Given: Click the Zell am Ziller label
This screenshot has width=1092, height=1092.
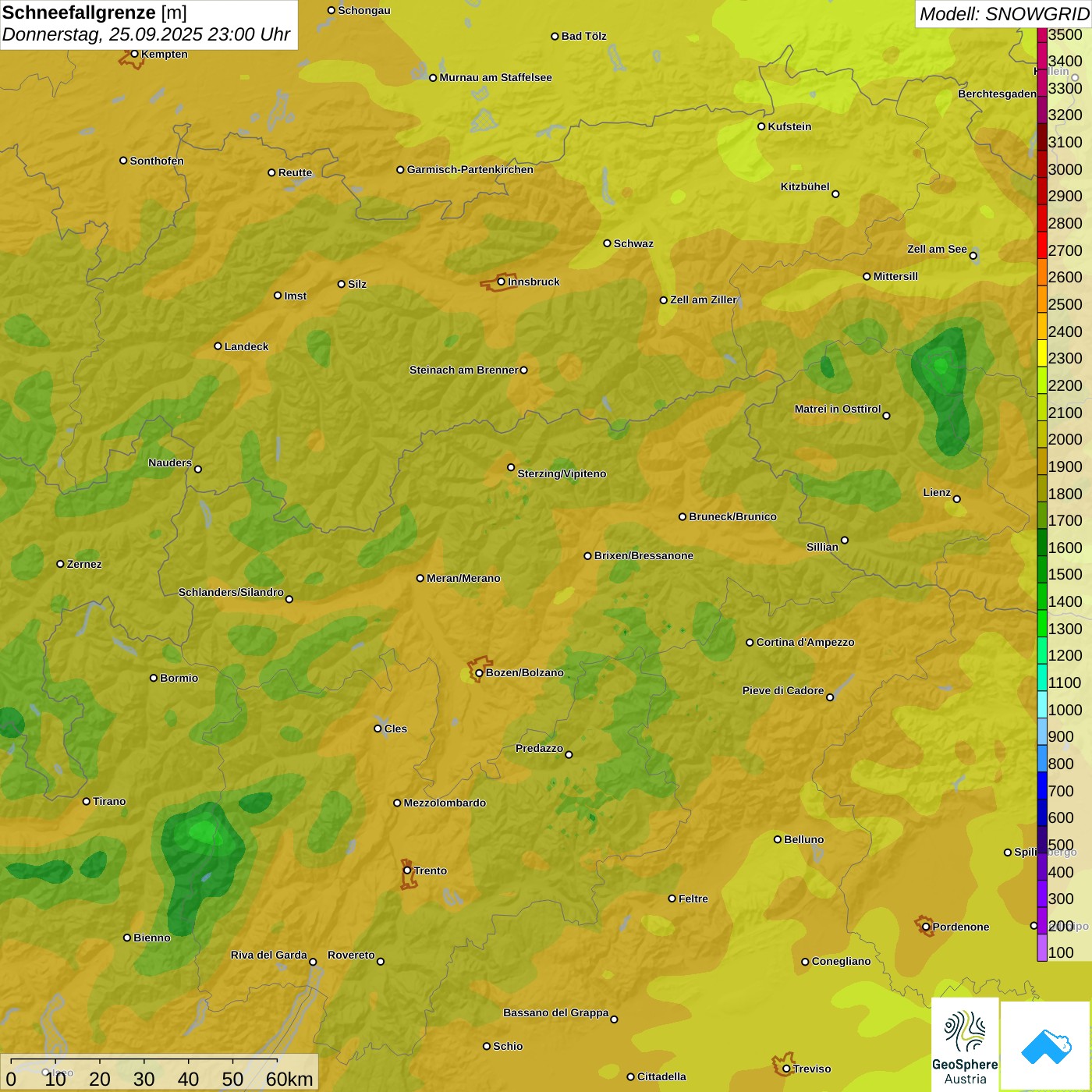Looking at the screenshot, I should pyautogui.click(x=703, y=300).
